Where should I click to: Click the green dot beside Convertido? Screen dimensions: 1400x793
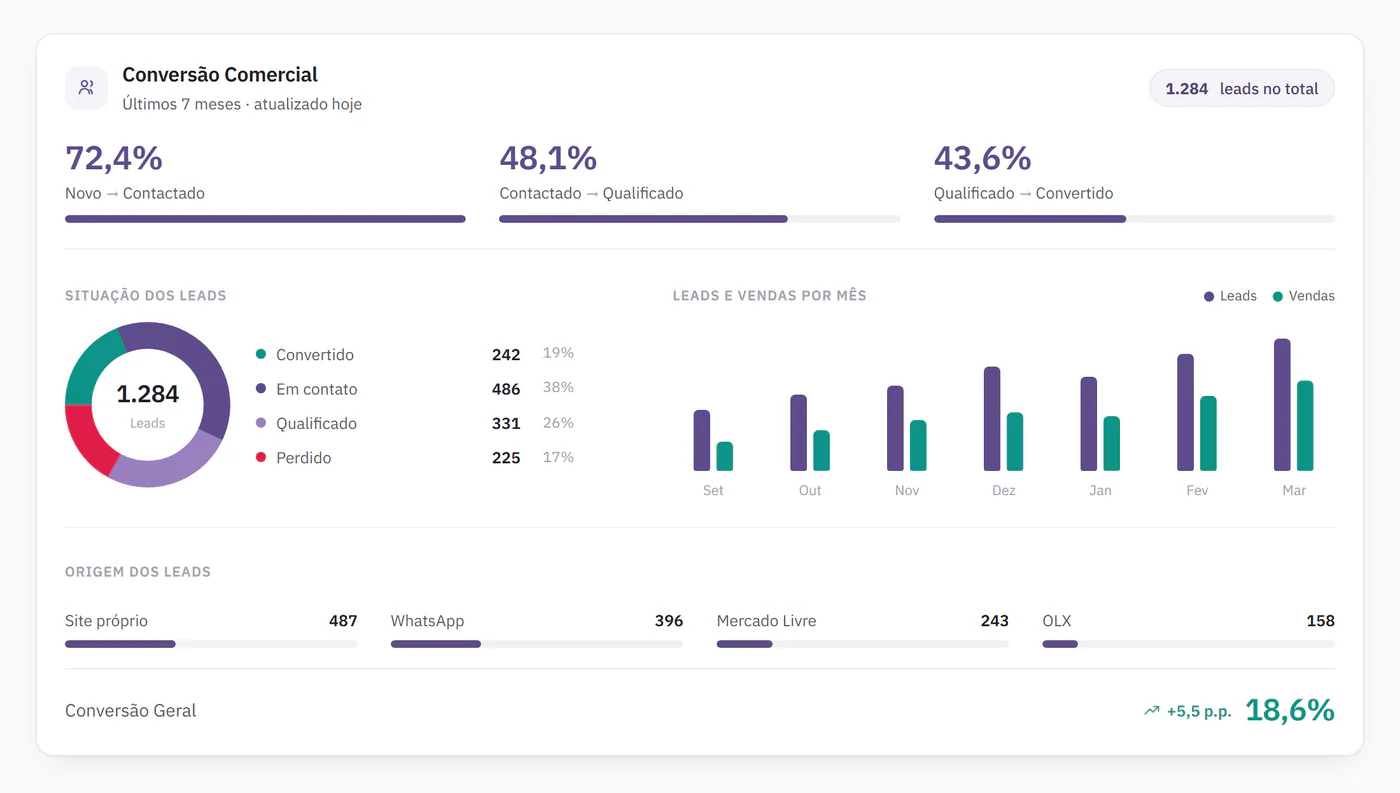tap(261, 354)
